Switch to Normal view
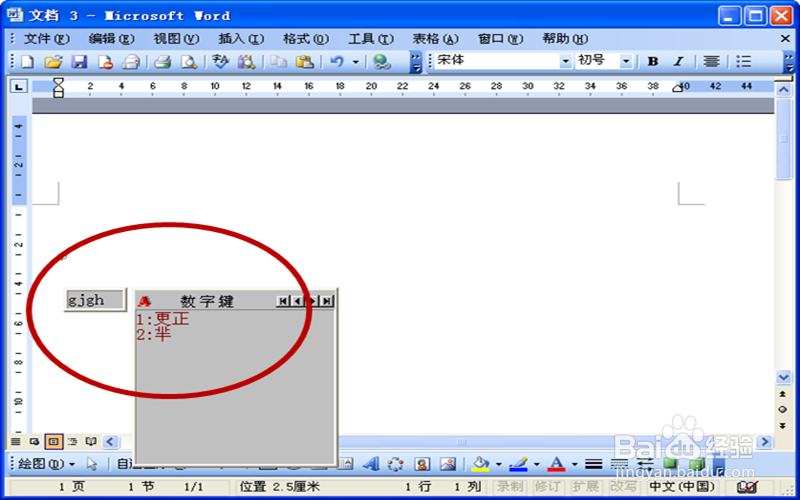 16,441
